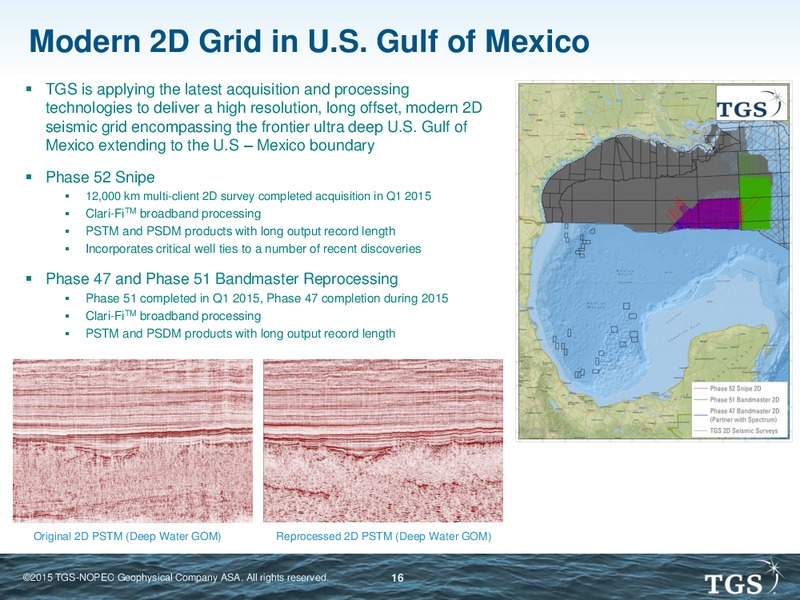Viewport: 800px width, 600px height.
Task: Click 'Phase 47 Bandmaster 2D' legend entry
Action: click(736, 415)
